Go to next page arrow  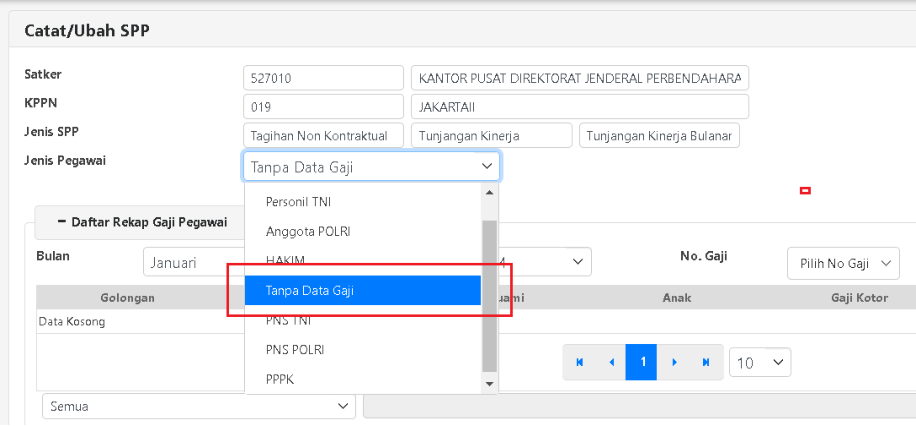(674, 362)
